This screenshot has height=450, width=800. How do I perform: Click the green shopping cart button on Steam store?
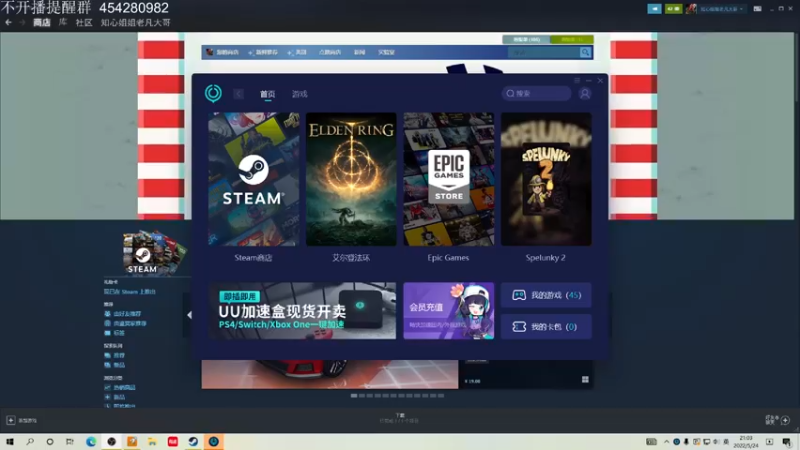pyautogui.click(x=572, y=39)
